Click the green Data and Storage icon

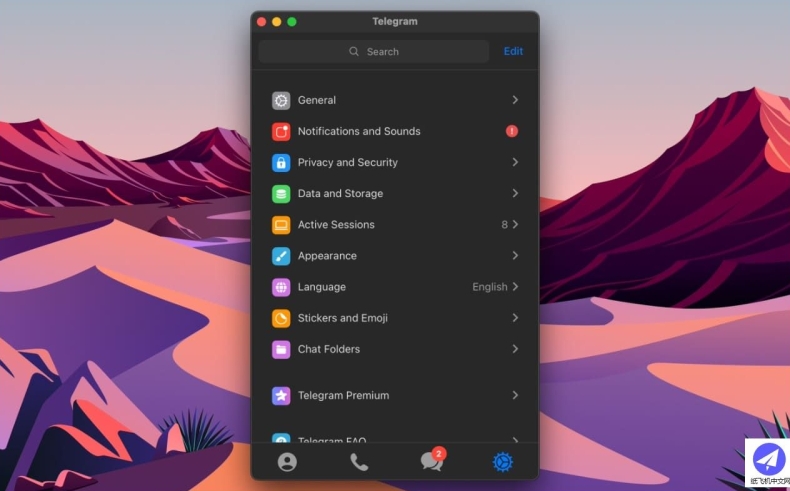click(281, 193)
